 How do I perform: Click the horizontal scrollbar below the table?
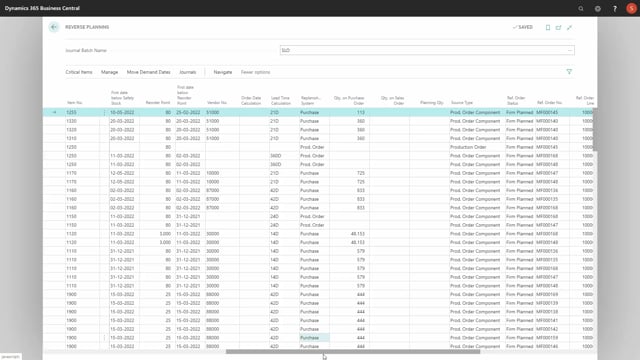[x=353, y=351]
